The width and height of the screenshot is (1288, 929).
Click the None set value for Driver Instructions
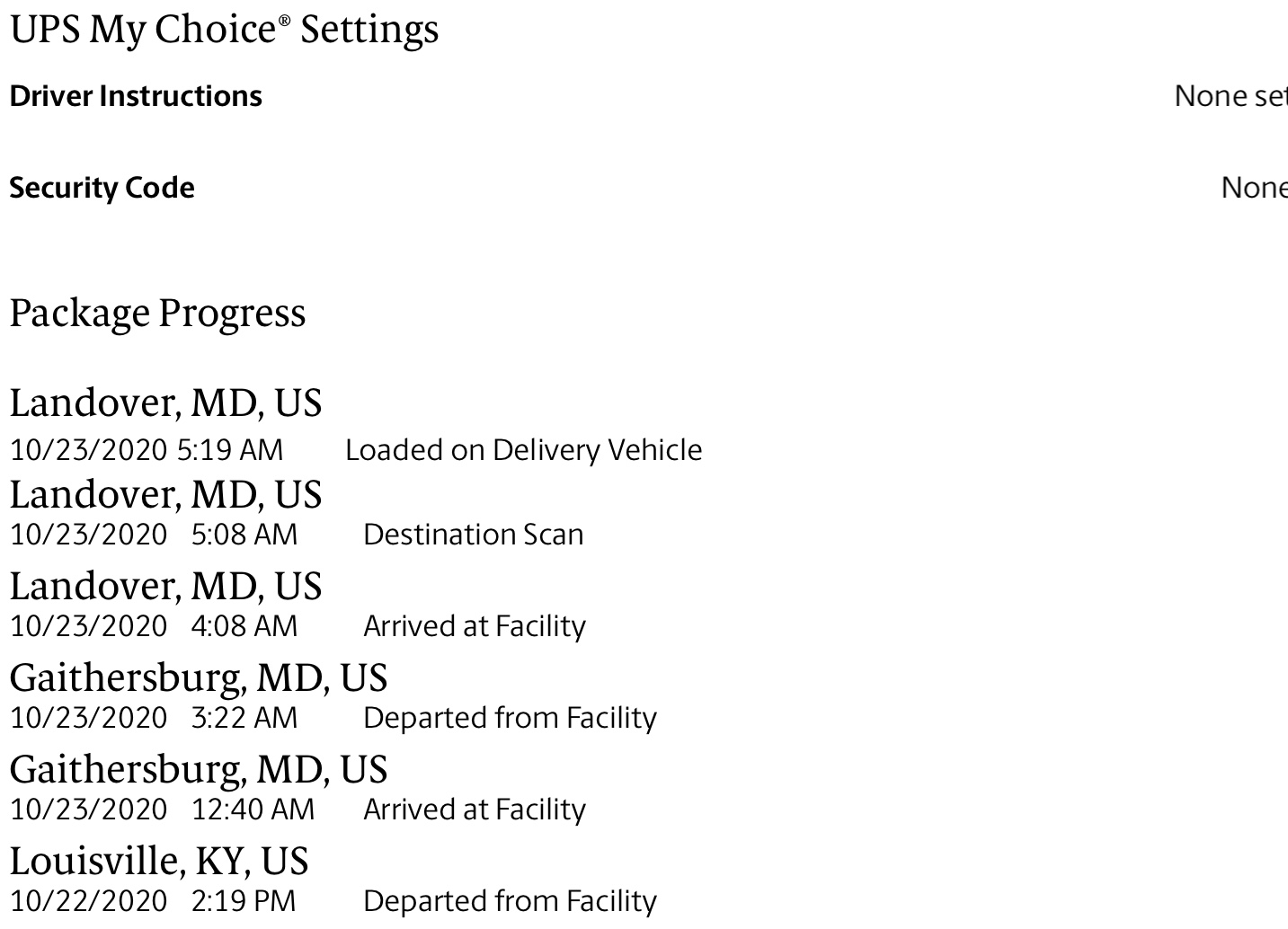[1230, 96]
